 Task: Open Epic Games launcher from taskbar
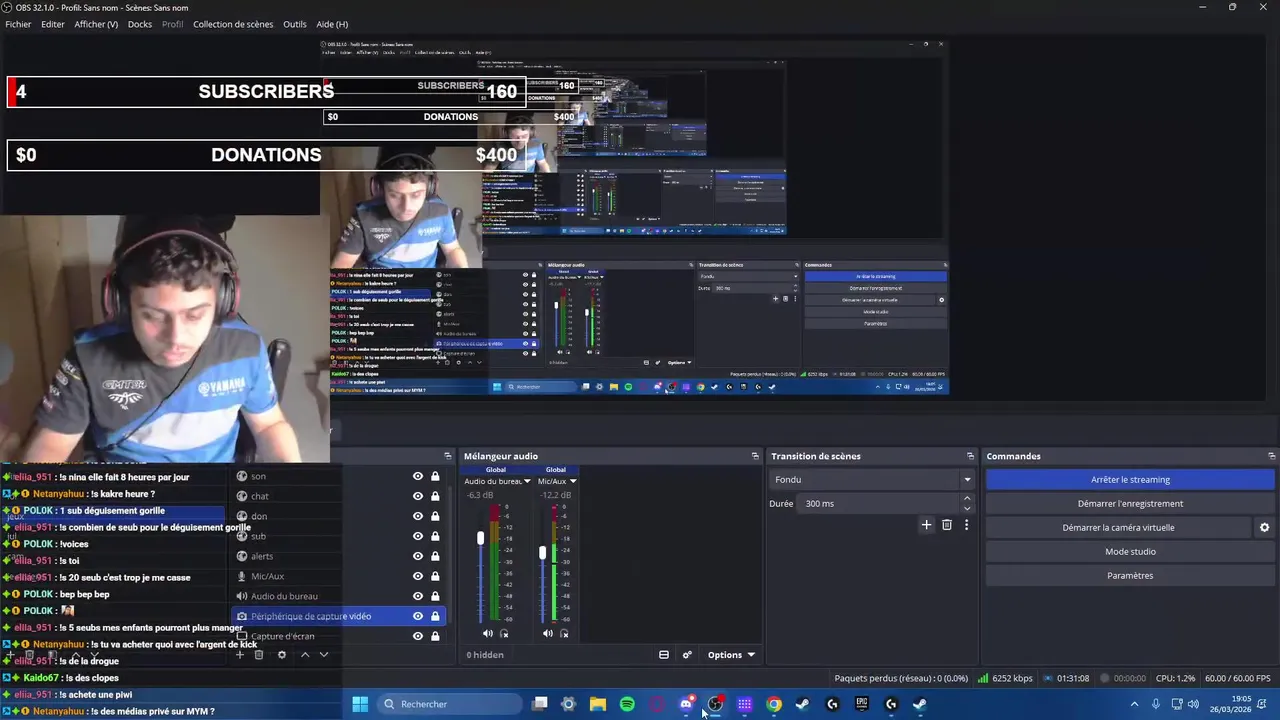tap(862, 704)
